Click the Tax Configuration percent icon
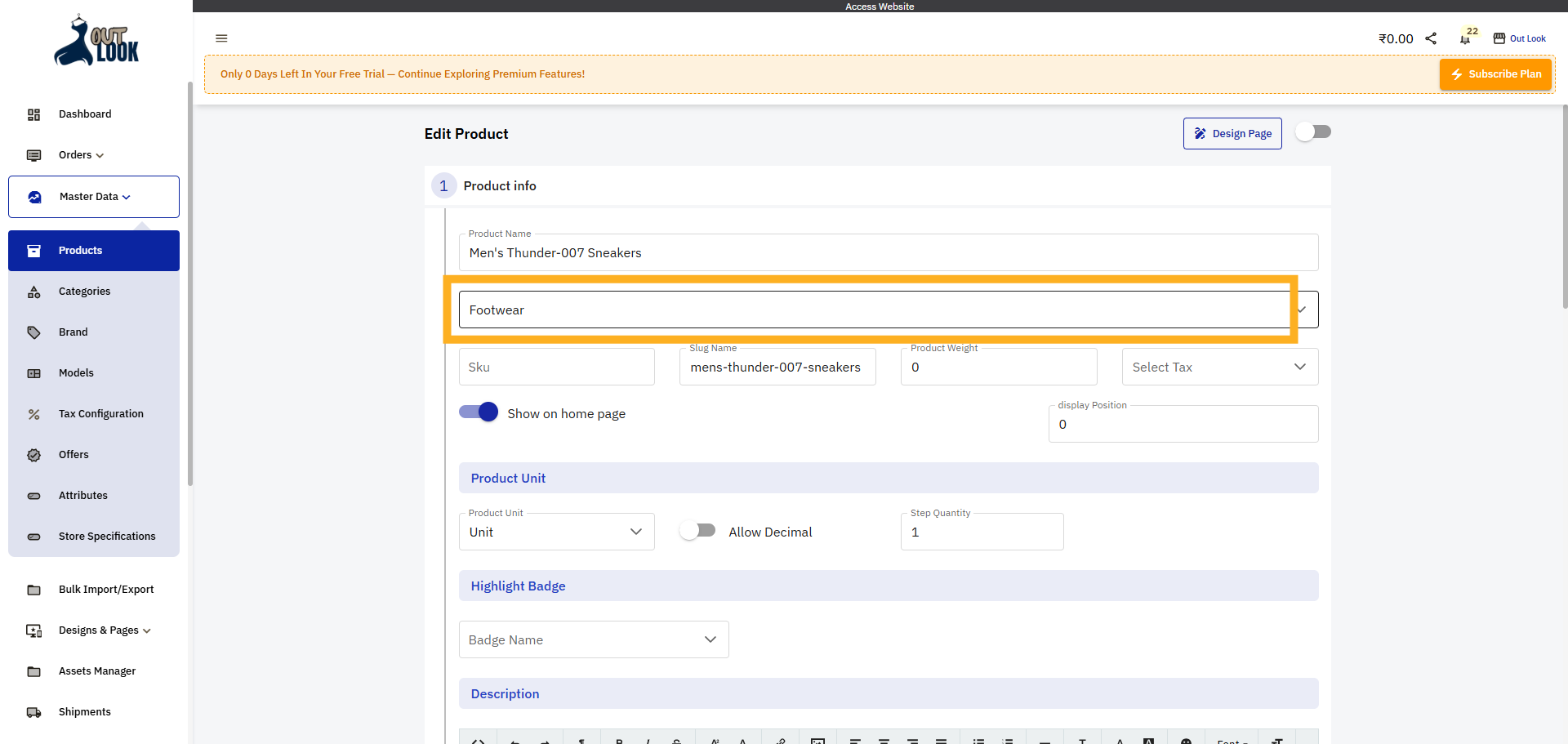This screenshot has height=744, width=1568. click(33, 414)
